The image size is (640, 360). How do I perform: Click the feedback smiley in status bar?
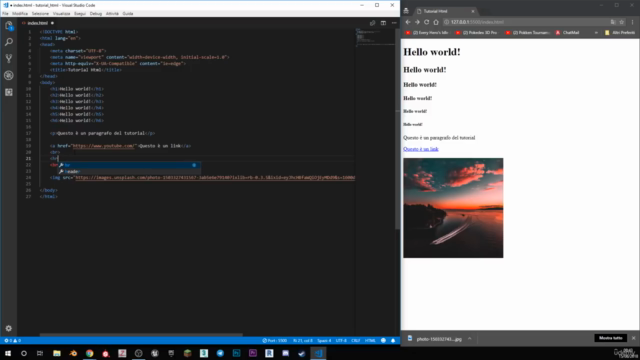383,340
